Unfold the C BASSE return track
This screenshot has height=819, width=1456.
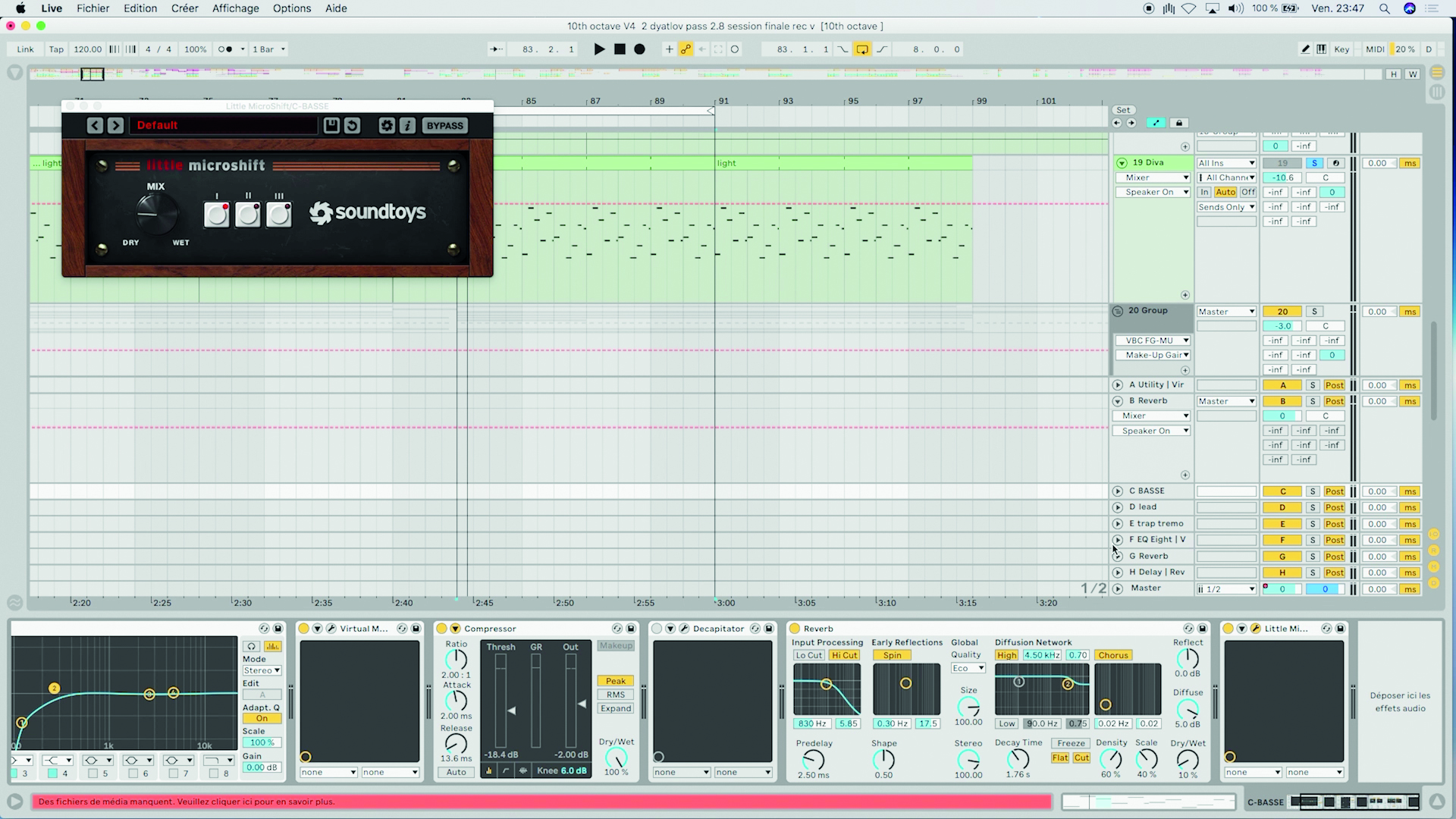[x=1118, y=491]
